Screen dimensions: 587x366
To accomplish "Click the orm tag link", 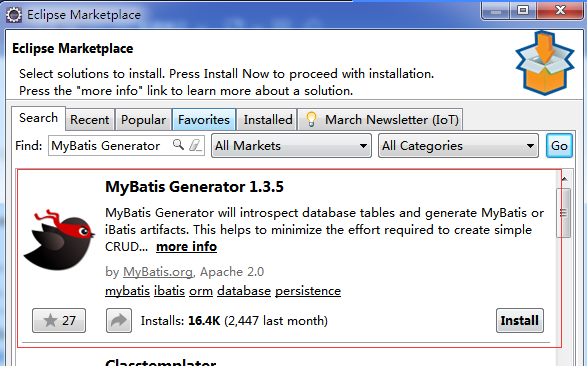I will click(201, 291).
